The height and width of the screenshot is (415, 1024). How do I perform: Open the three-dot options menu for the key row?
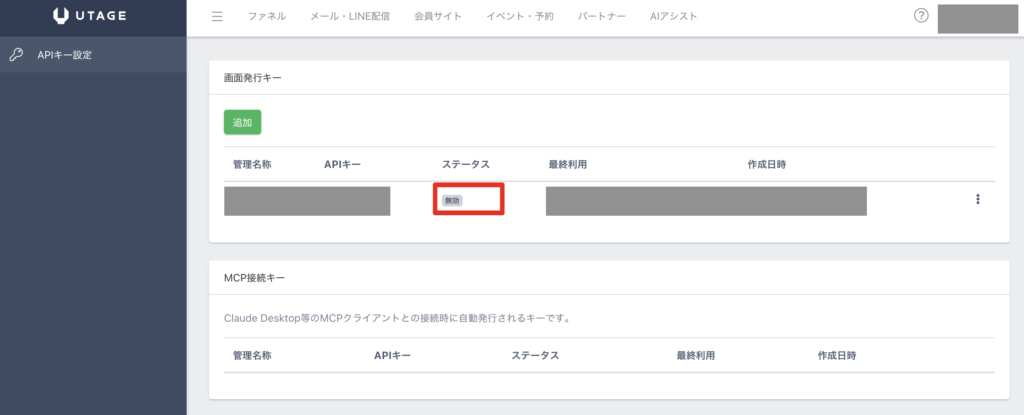(977, 199)
